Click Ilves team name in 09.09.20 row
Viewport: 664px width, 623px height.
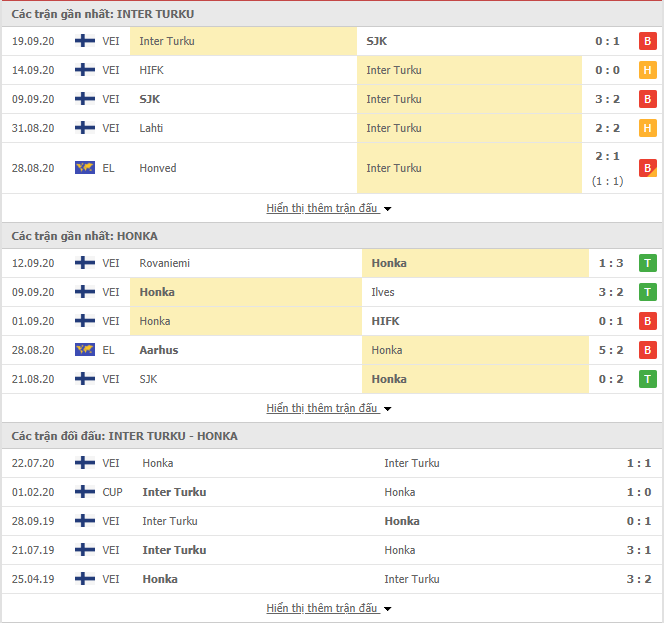(x=382, y=292)
